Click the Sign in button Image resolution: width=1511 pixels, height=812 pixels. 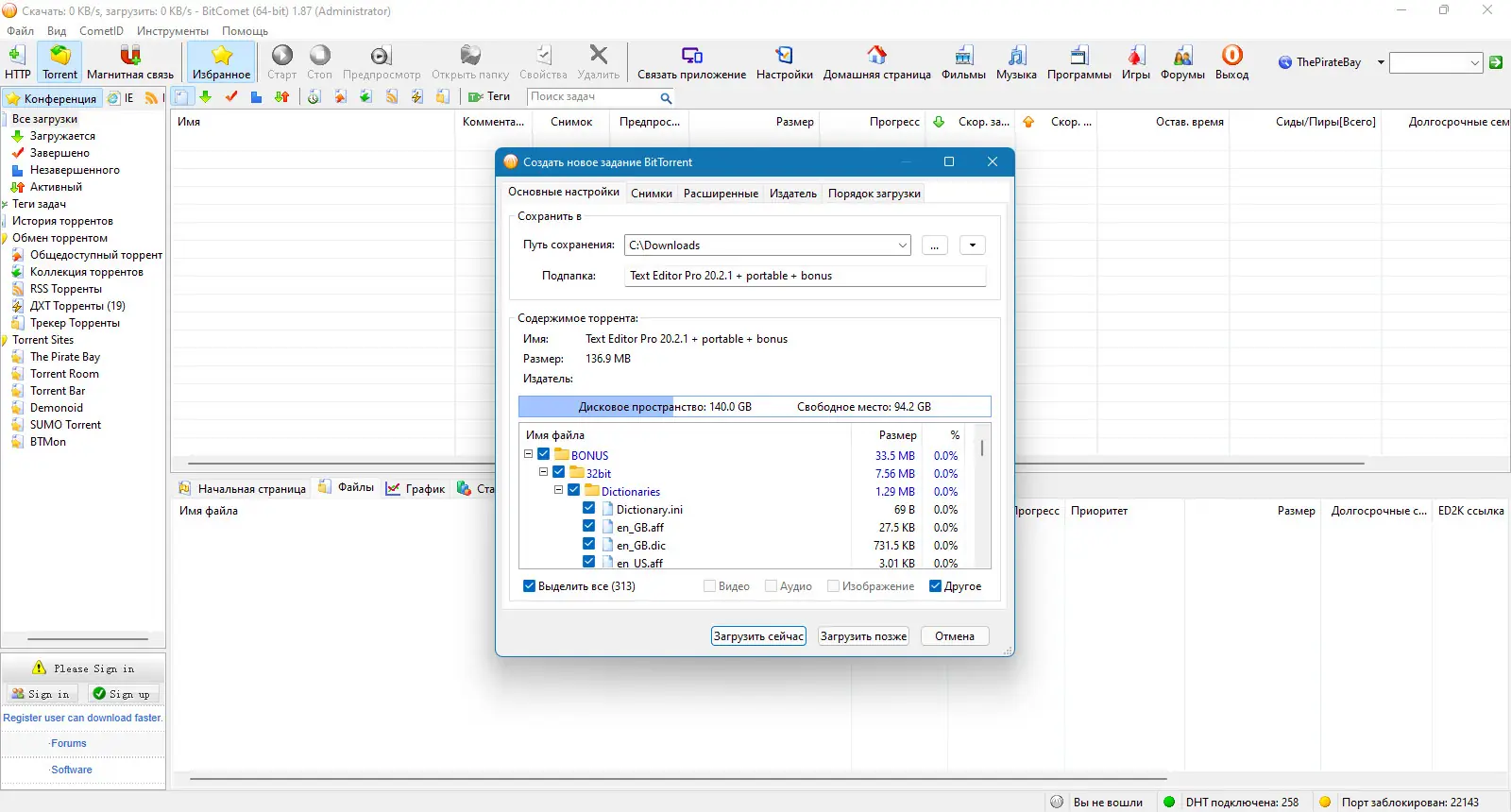(41, 694)
